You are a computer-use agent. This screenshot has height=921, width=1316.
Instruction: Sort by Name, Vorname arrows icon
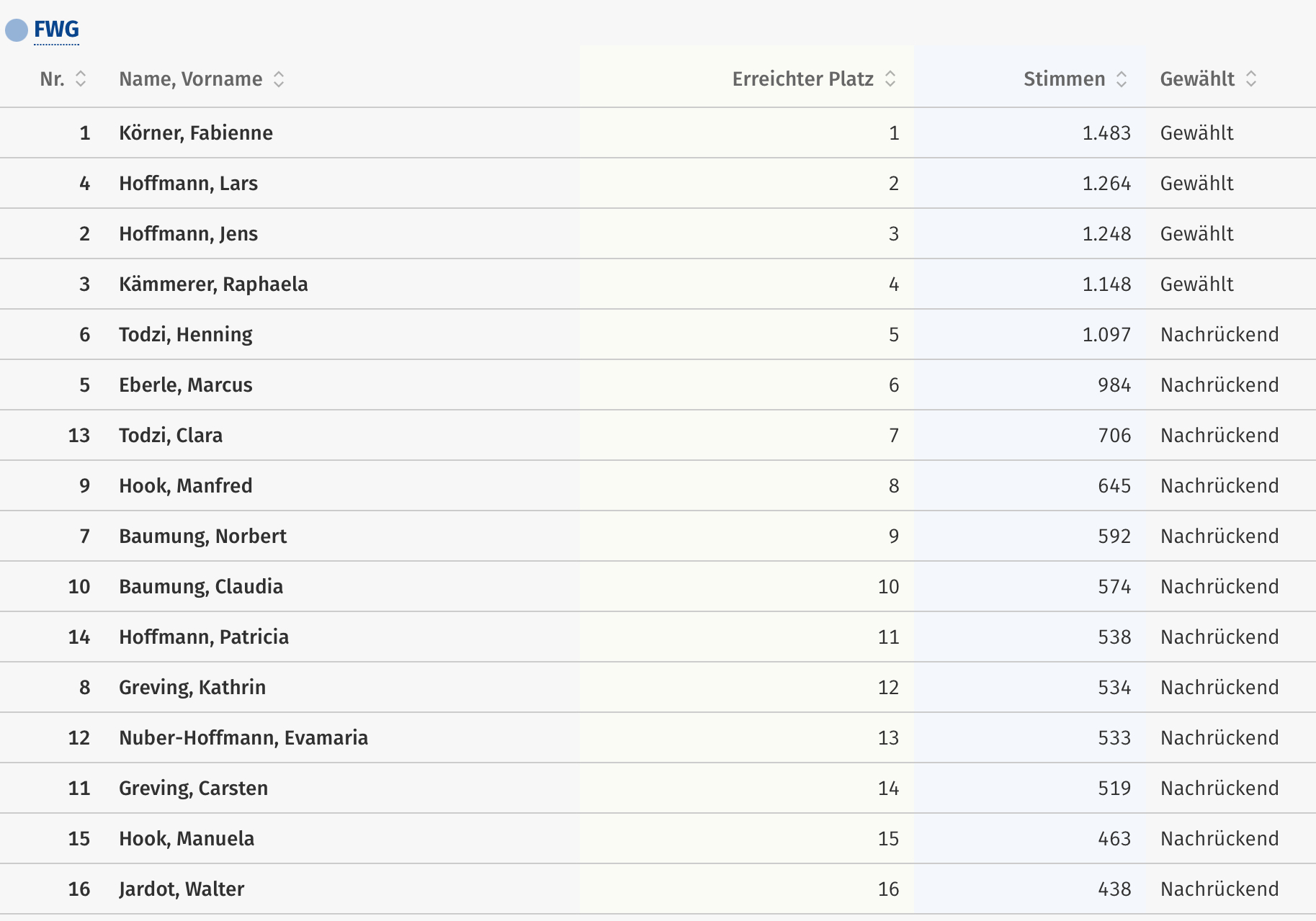pyautogui.click(x=279, y=78)
